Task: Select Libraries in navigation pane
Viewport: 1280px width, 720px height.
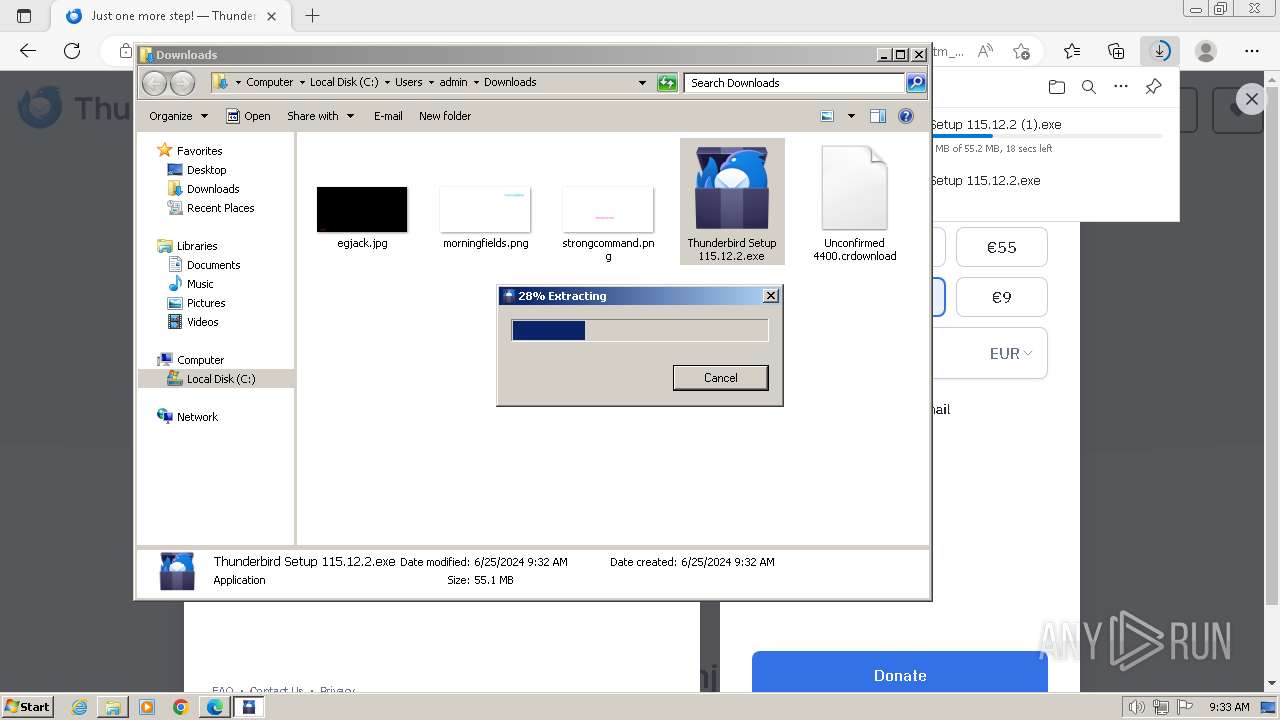Action: [197, 246]
